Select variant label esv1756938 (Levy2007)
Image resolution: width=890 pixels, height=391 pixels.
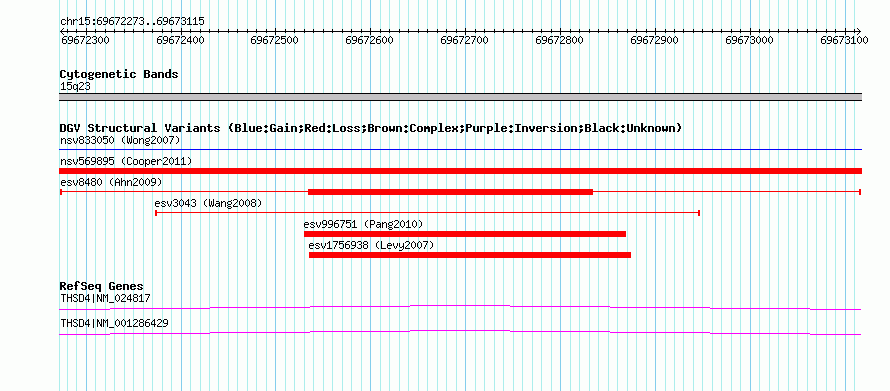[371, 245]
